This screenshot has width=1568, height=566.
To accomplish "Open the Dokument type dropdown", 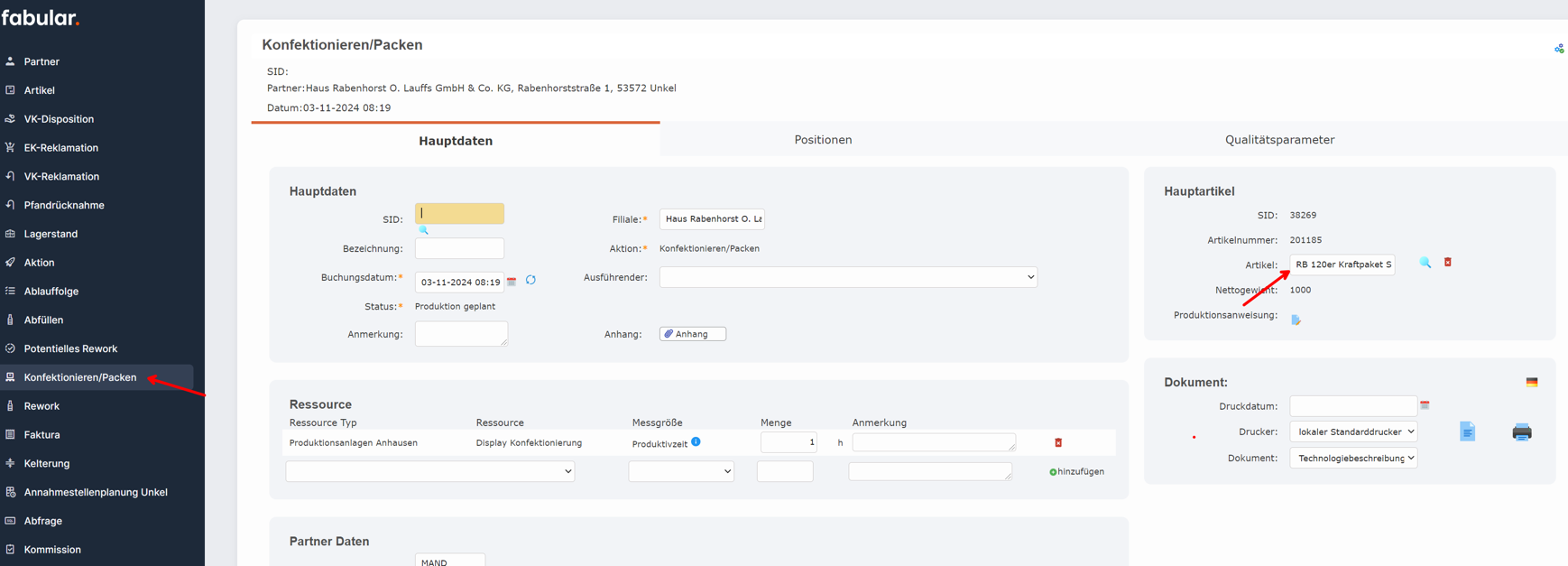I will pos(1352,459).
